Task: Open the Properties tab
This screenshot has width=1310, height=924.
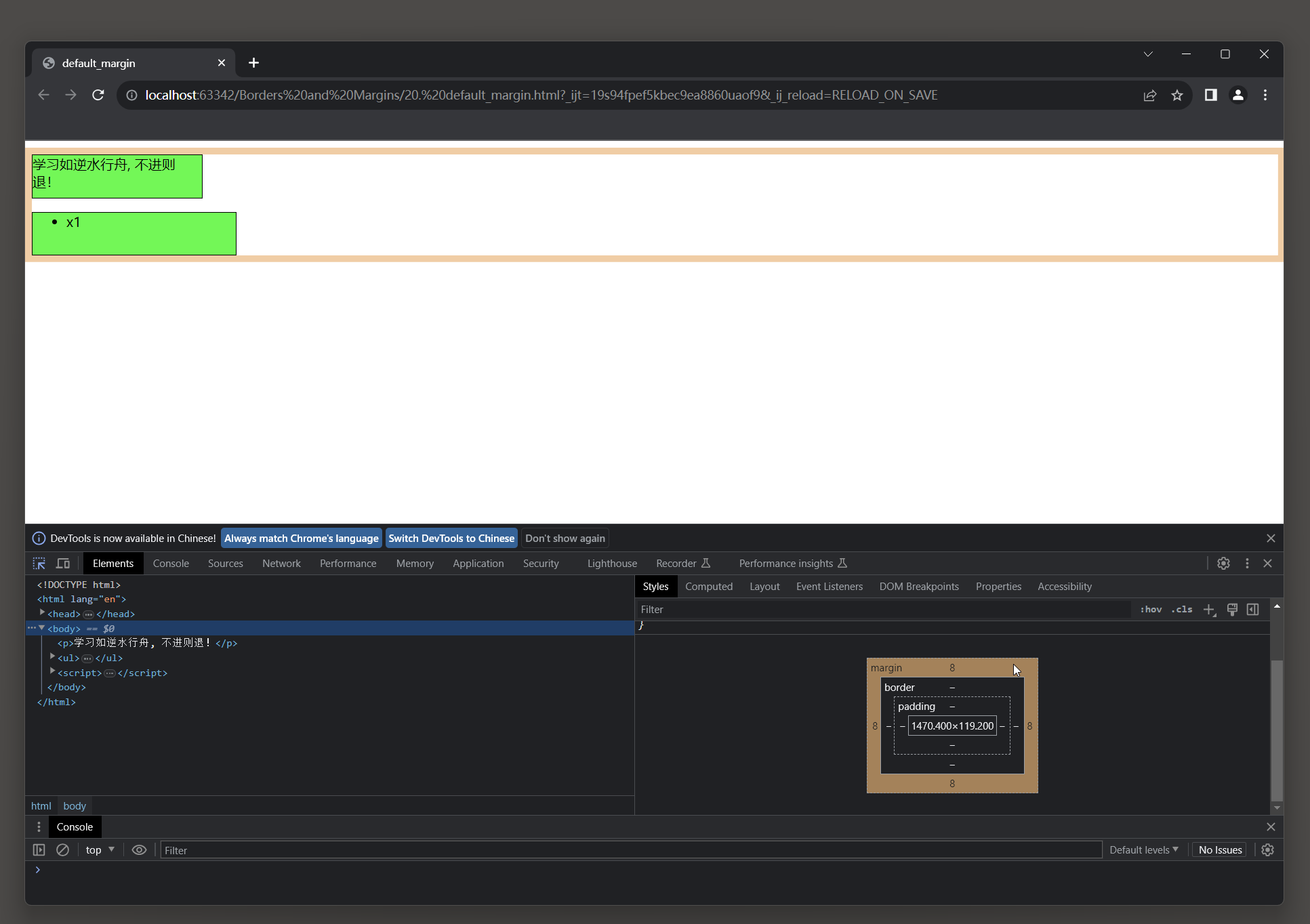Action: pos(998,587)
